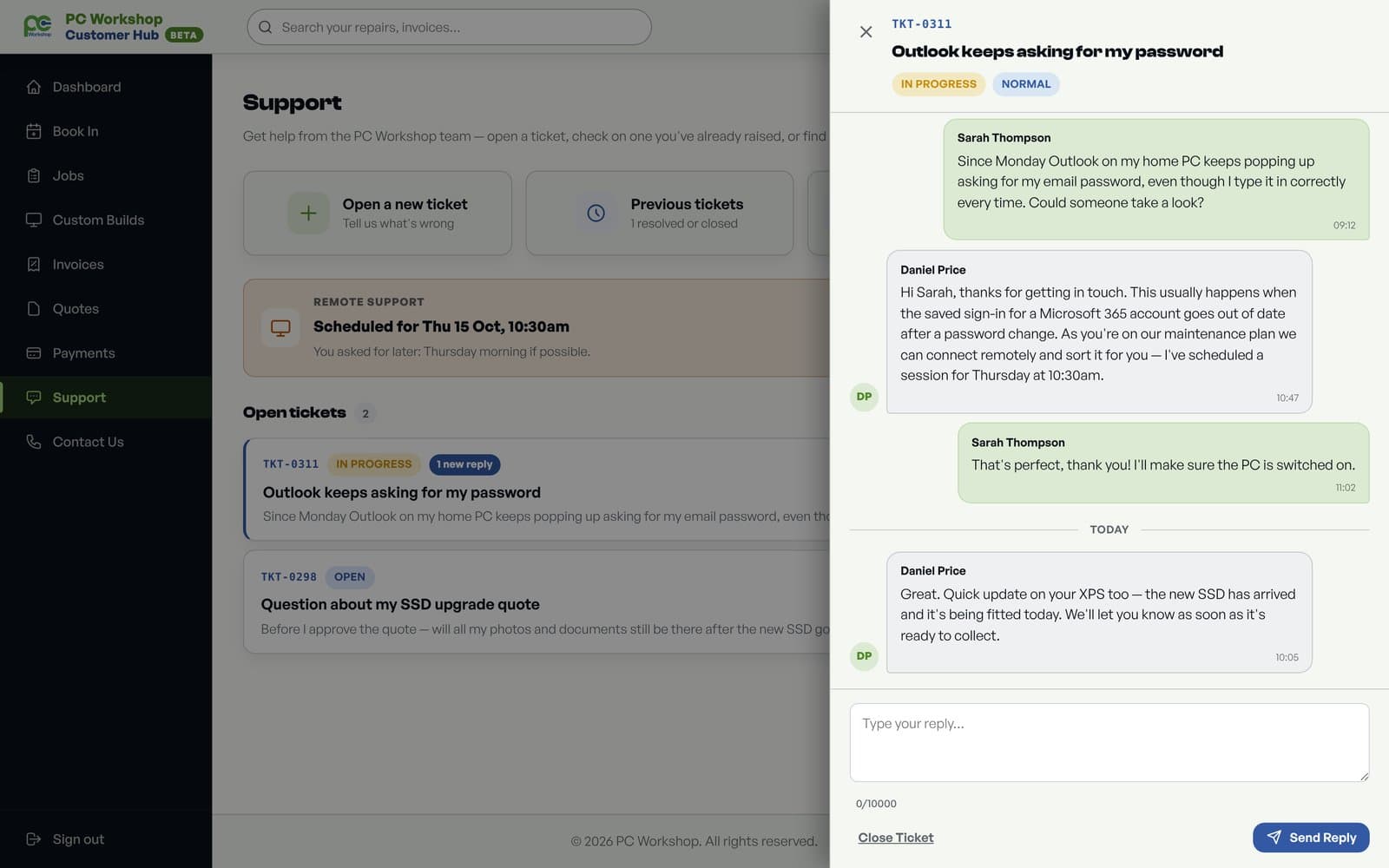Click the Jobs clipboard icon

tap(34, 175)
